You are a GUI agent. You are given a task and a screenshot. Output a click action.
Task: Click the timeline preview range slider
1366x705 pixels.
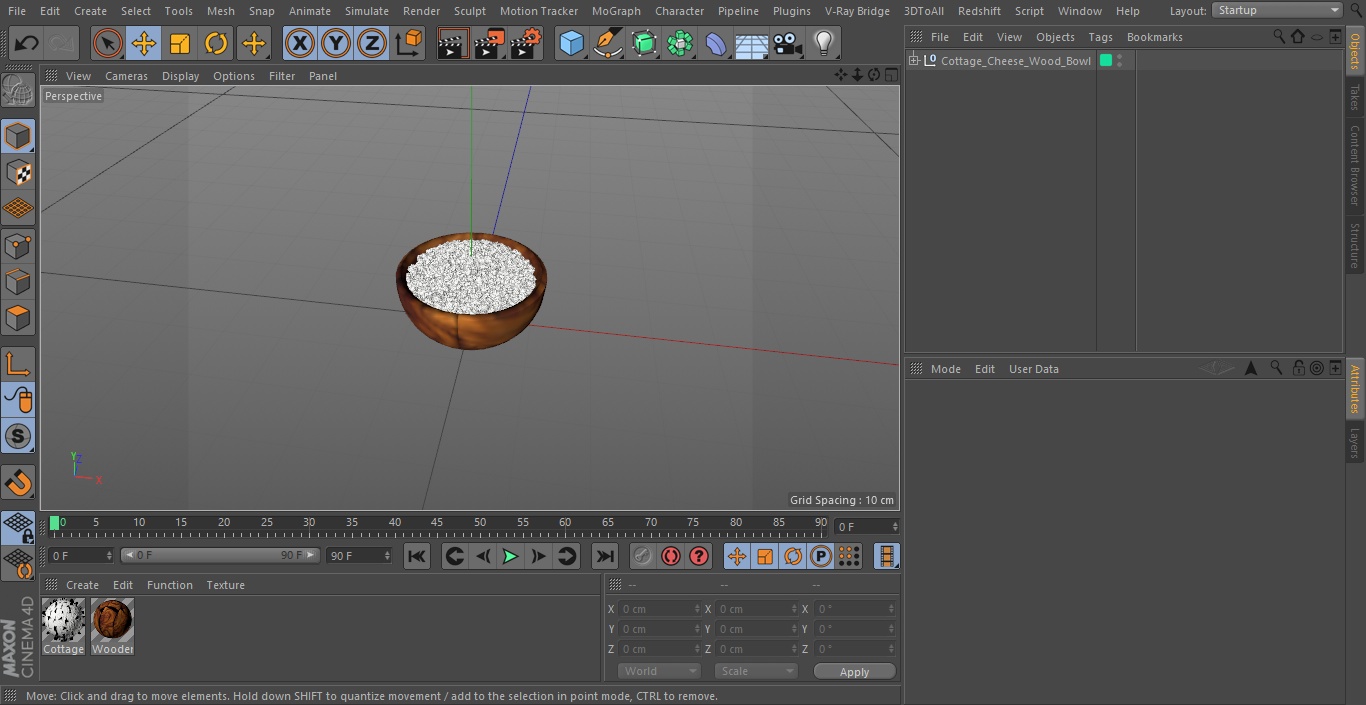(220, 555)
